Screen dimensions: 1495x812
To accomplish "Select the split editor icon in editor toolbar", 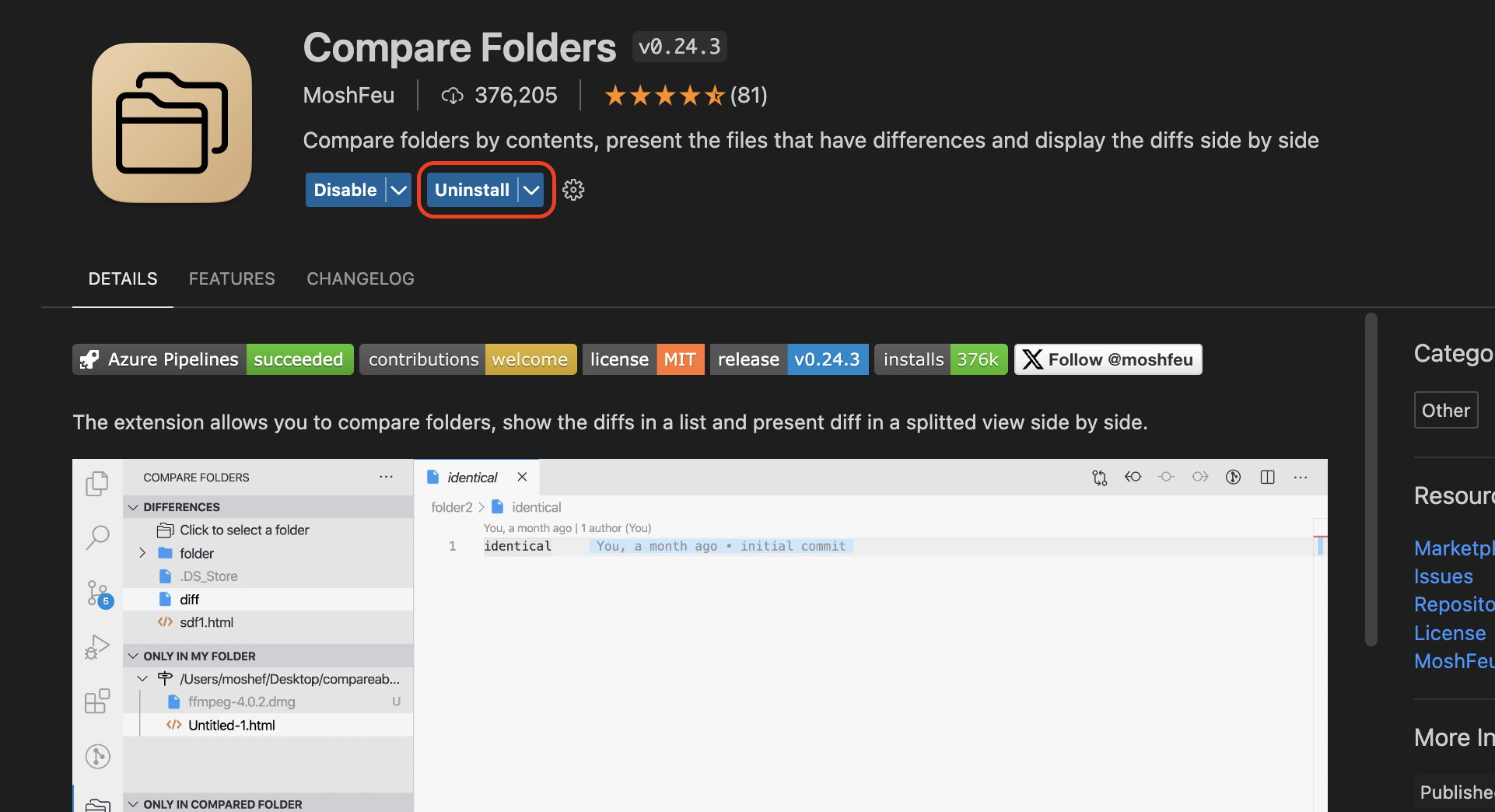I will [x=1268, y=477].
